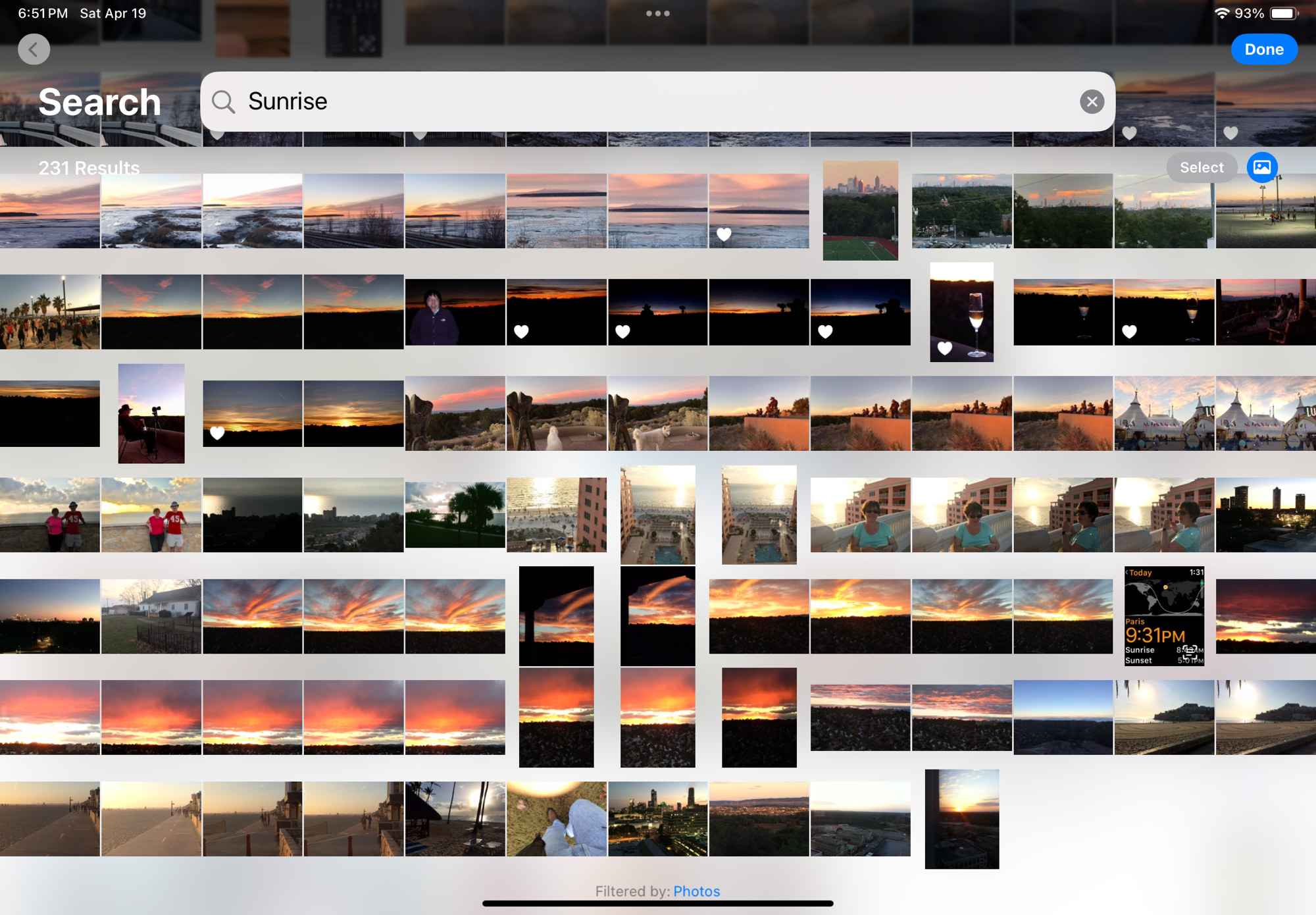Click the magnifying glass search icon
The height and width of the screenshot is (915, 1316).
[x=224, y=101]
